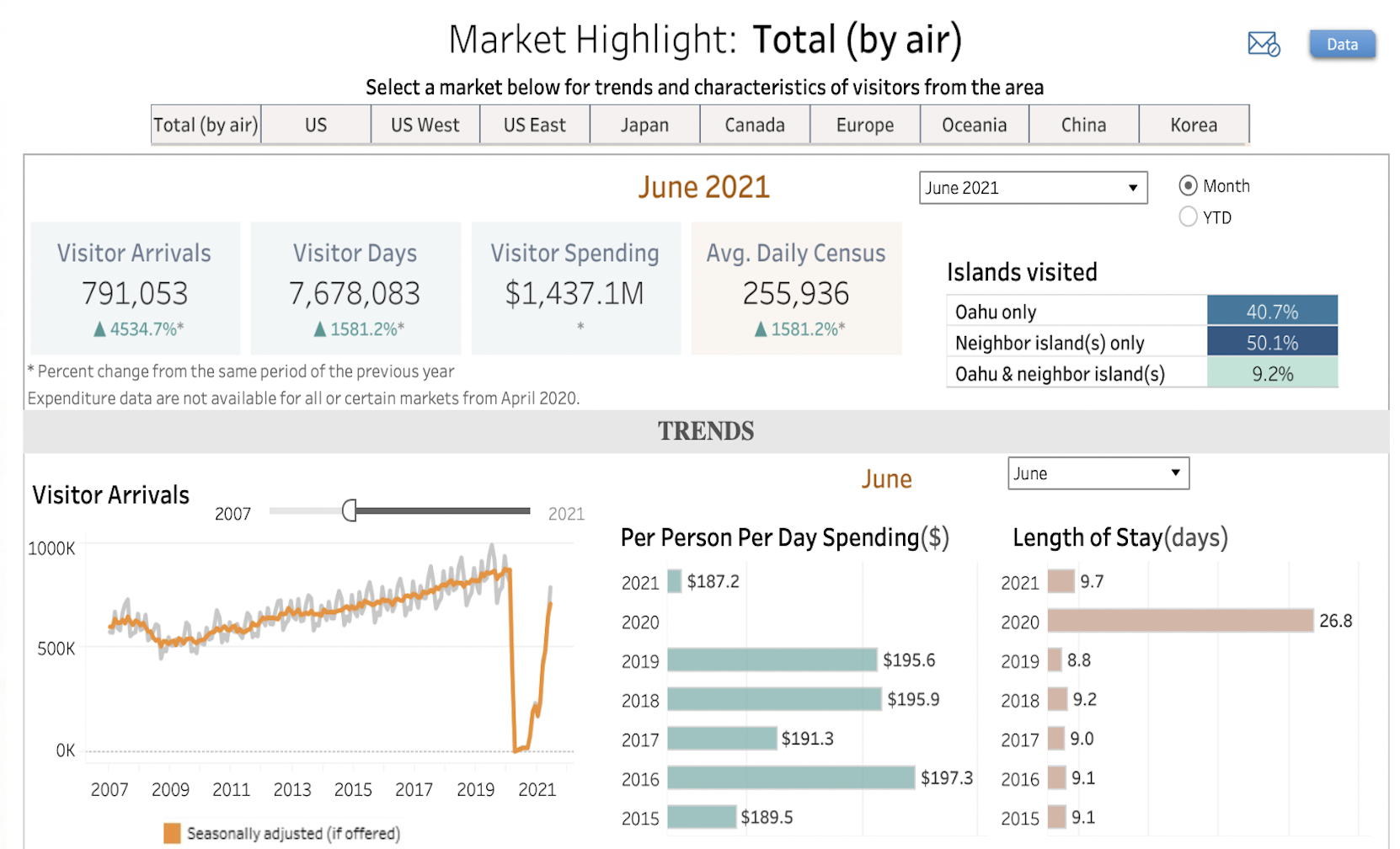
Task: Click the 2019 length of stay bar 8.8
Action: 1055,660
